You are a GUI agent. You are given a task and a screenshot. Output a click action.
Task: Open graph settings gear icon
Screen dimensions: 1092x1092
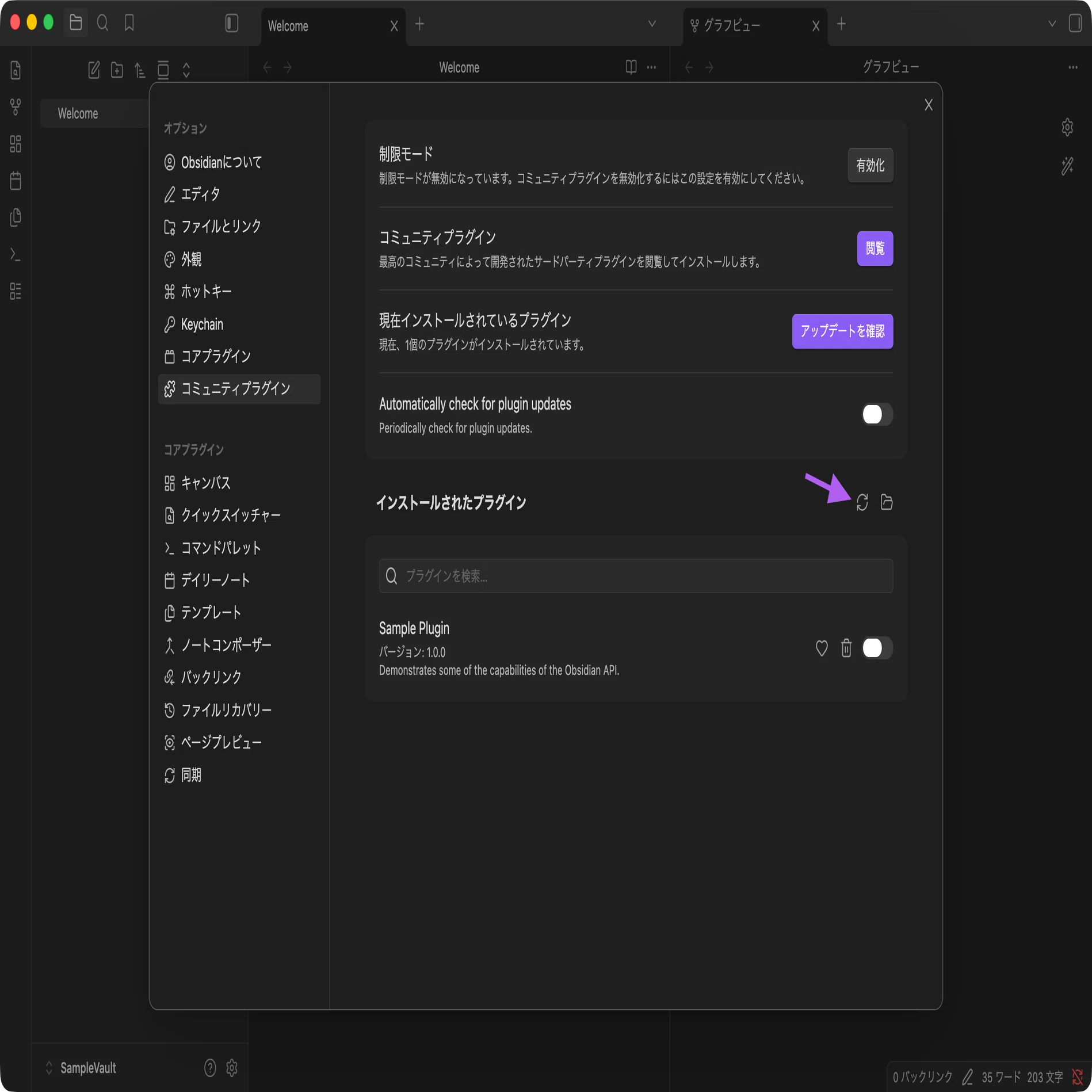(x=1067, y=127)
